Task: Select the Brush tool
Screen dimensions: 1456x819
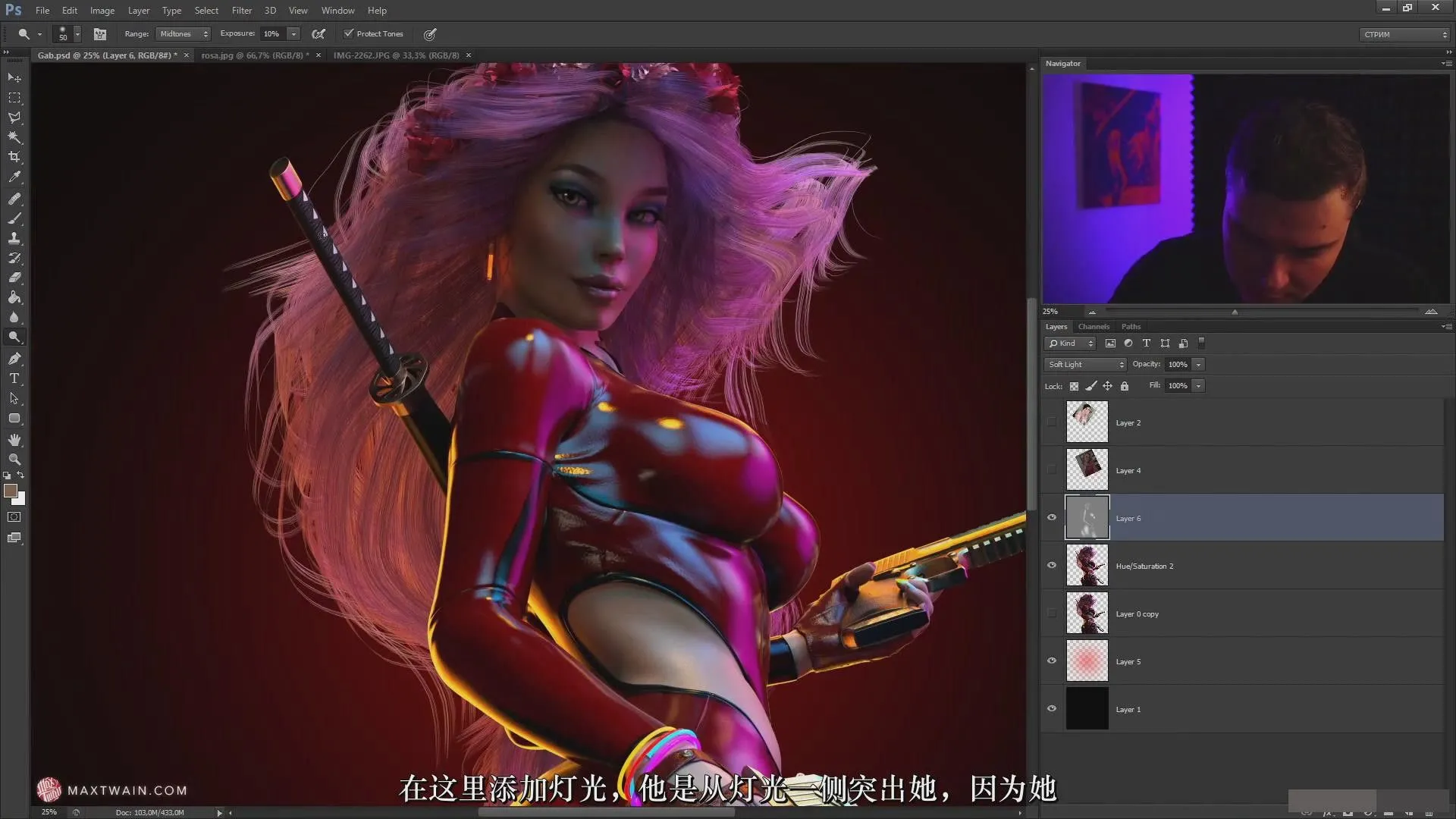Action: click(14, 217)
